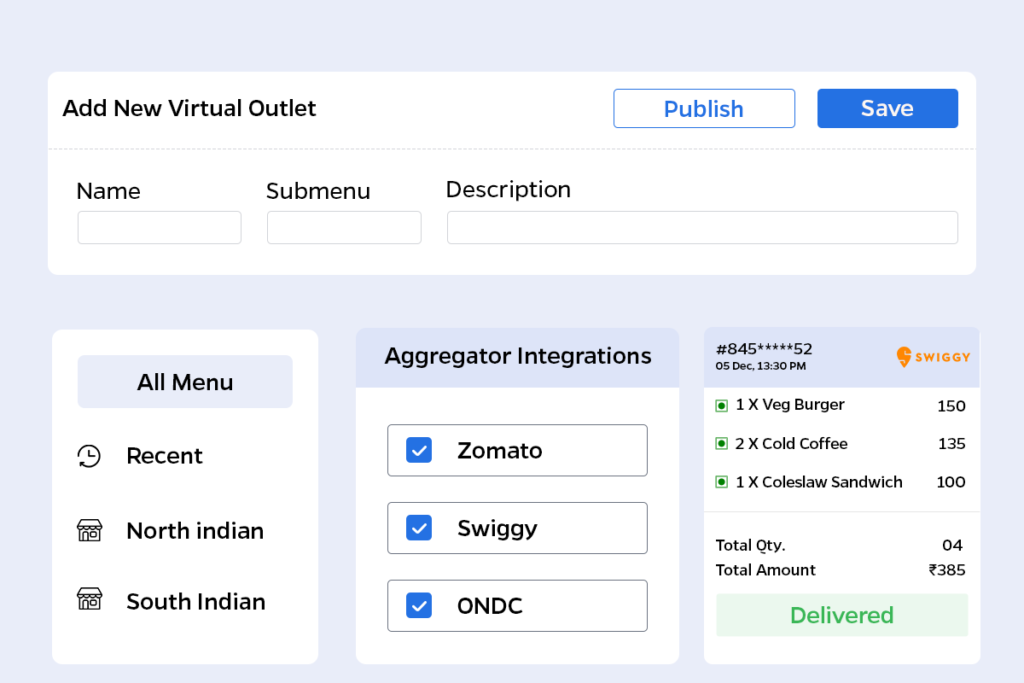Image resolution: width=1024 pixels, height=683 pixels.
Task: Click the quantity value 04
Action: click(952, 545)
